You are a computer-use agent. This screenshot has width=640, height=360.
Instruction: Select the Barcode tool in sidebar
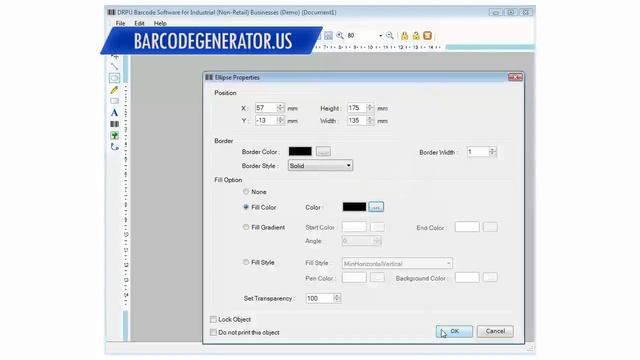pos(114,124)
